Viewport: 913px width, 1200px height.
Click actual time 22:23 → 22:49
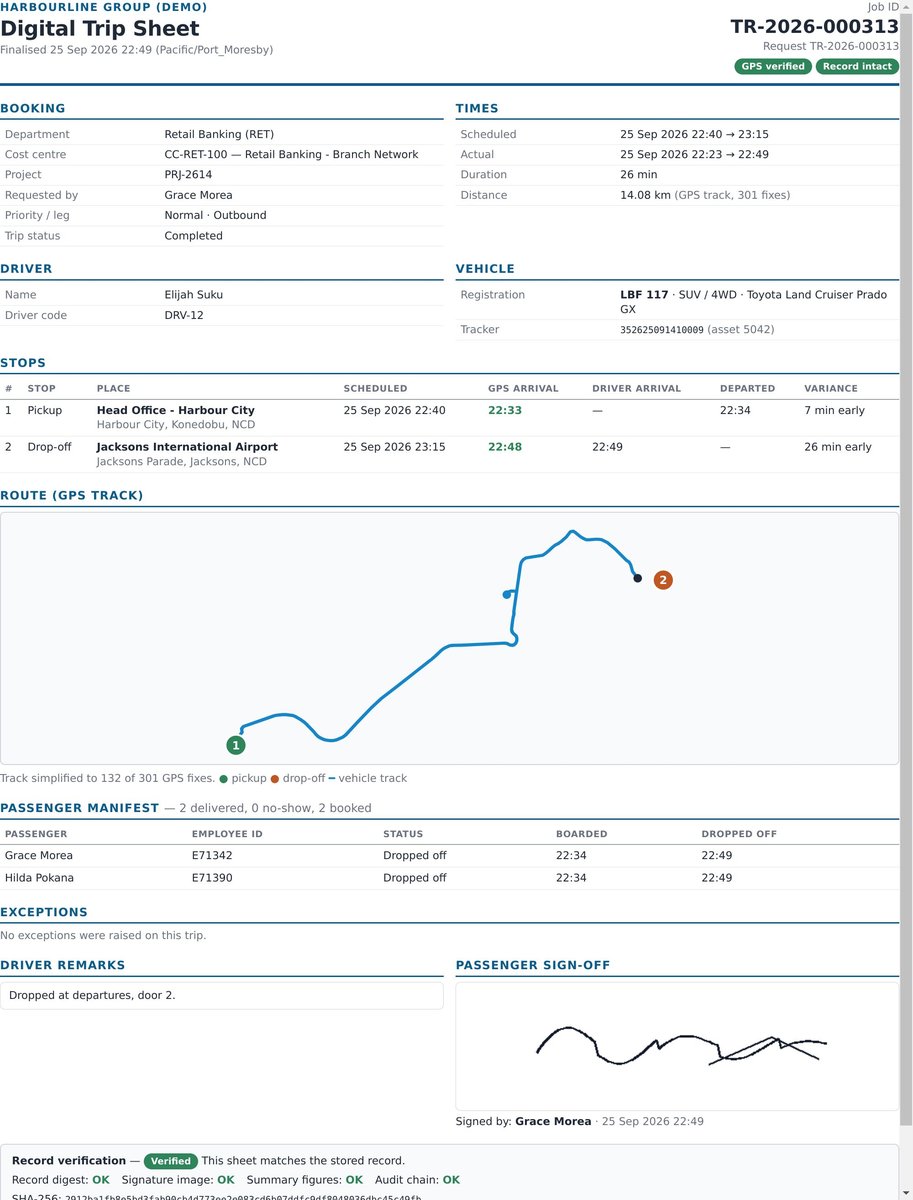(694, 154)
